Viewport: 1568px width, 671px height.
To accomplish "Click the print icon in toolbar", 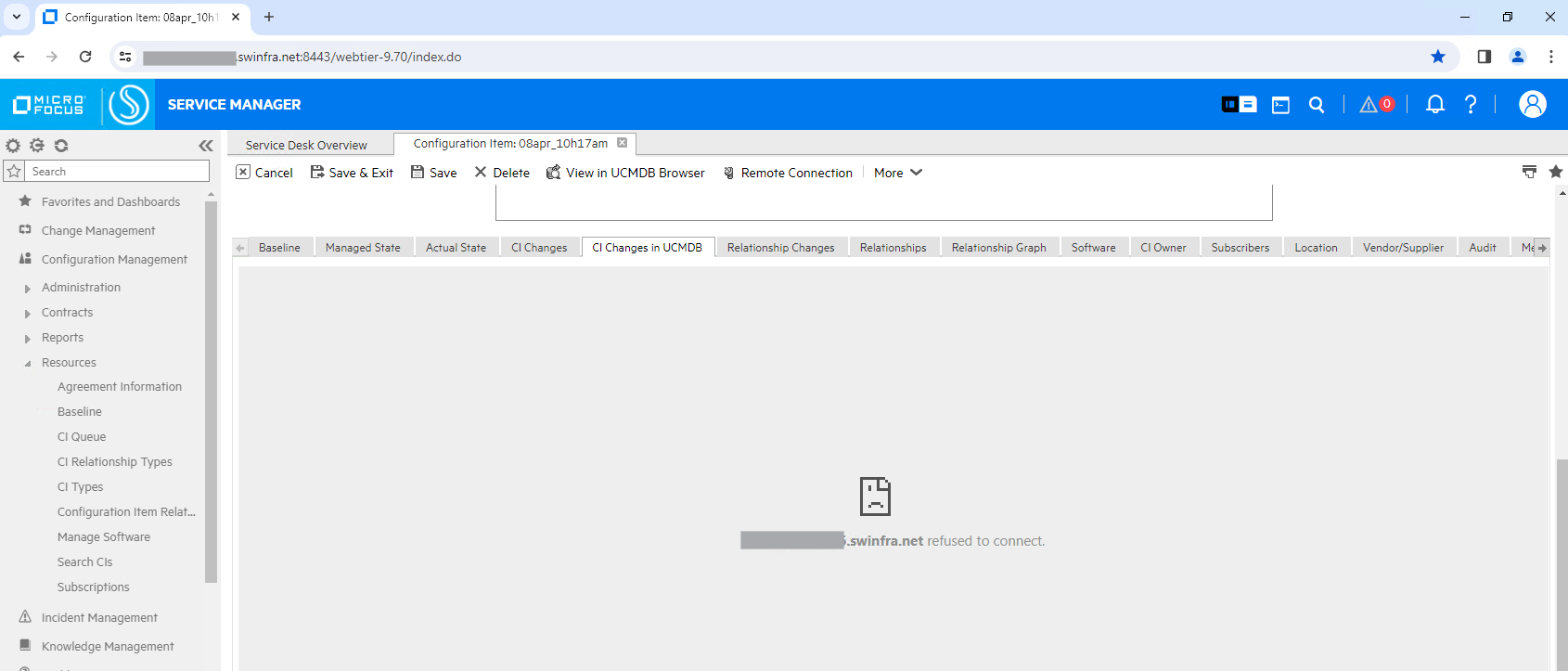I will (x=1529, y=172).
